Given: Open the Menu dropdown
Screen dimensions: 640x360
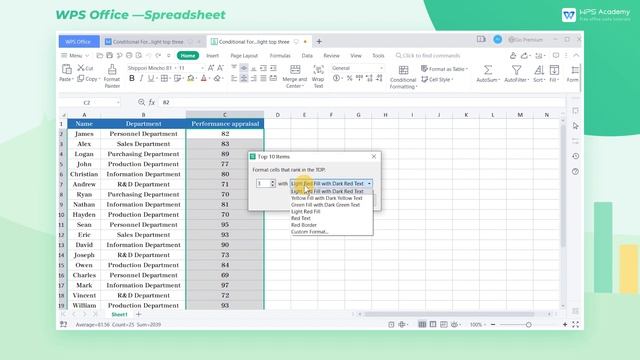Looking at the screenshot, I should tap(75, 56).
